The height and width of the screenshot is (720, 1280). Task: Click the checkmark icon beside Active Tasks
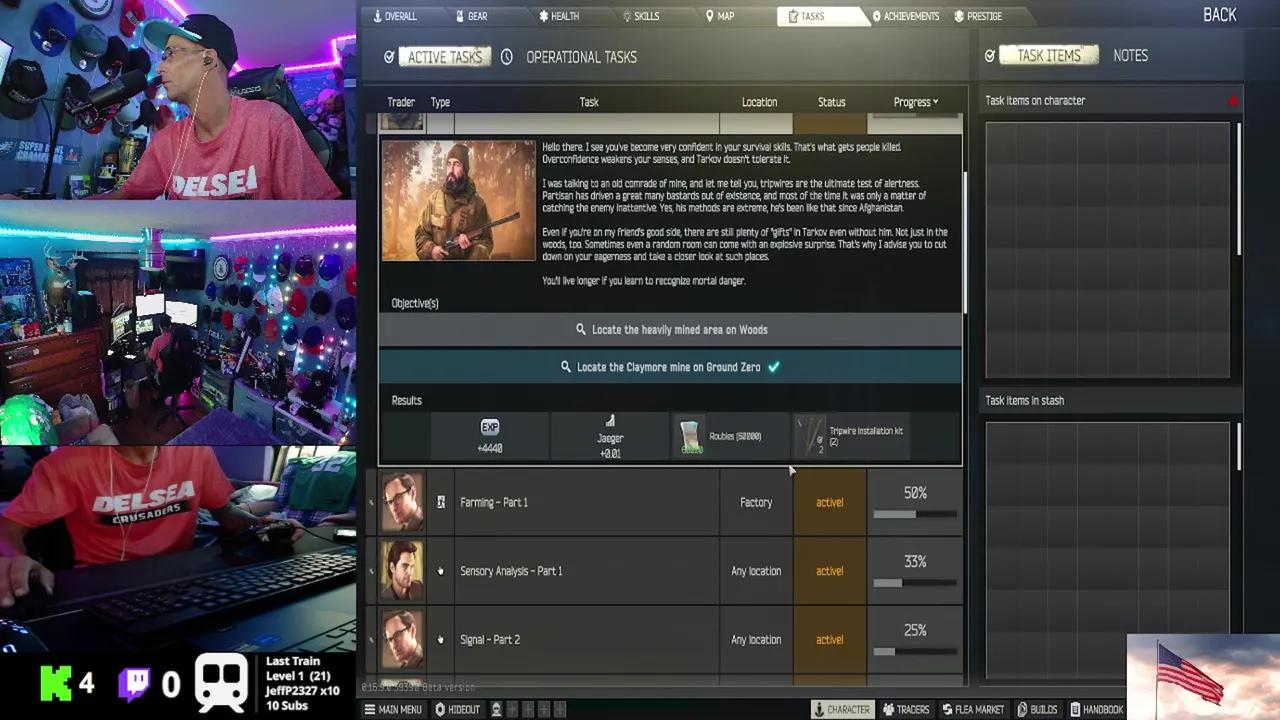(389, 57)
